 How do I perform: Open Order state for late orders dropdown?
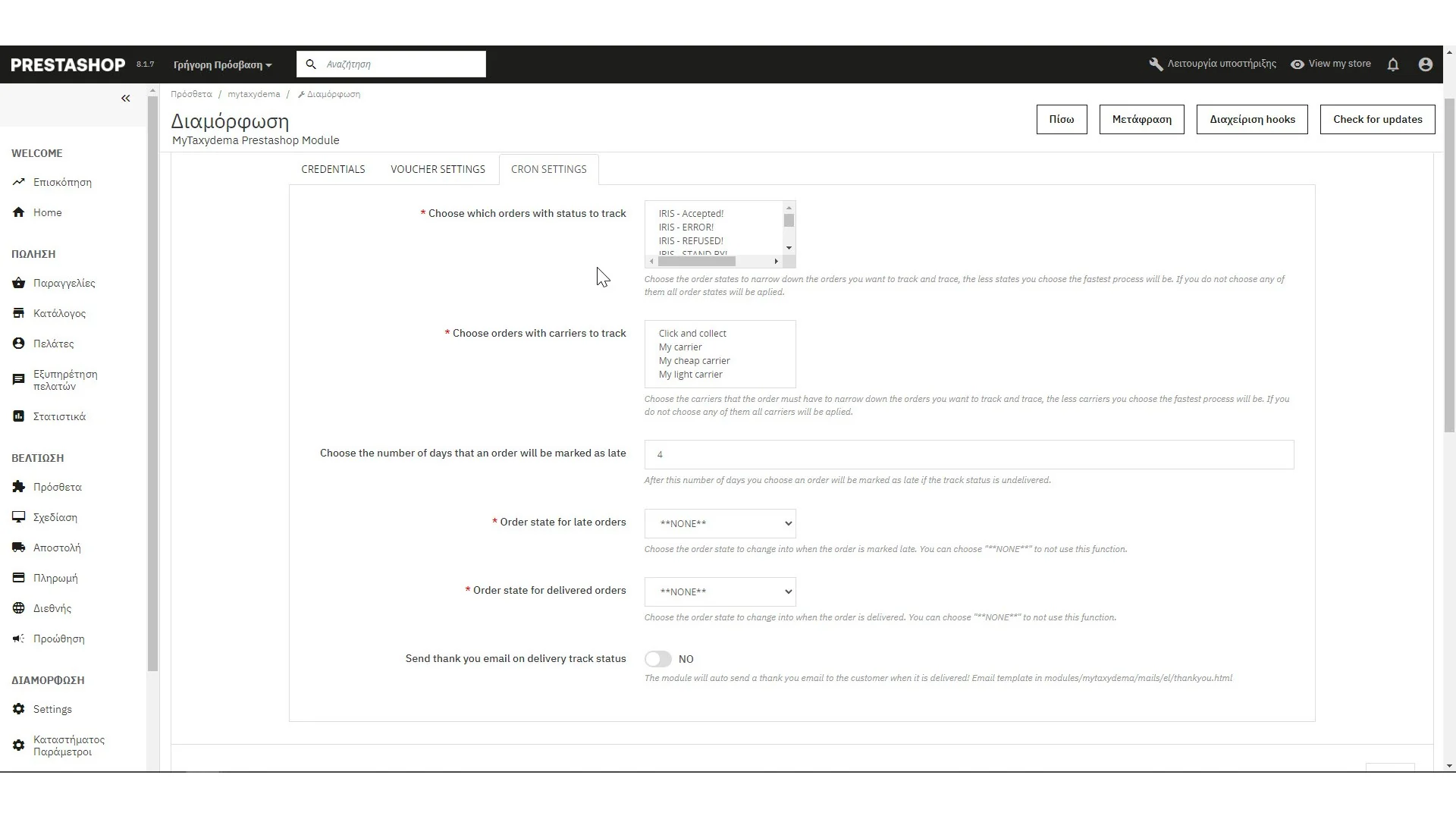720,523
